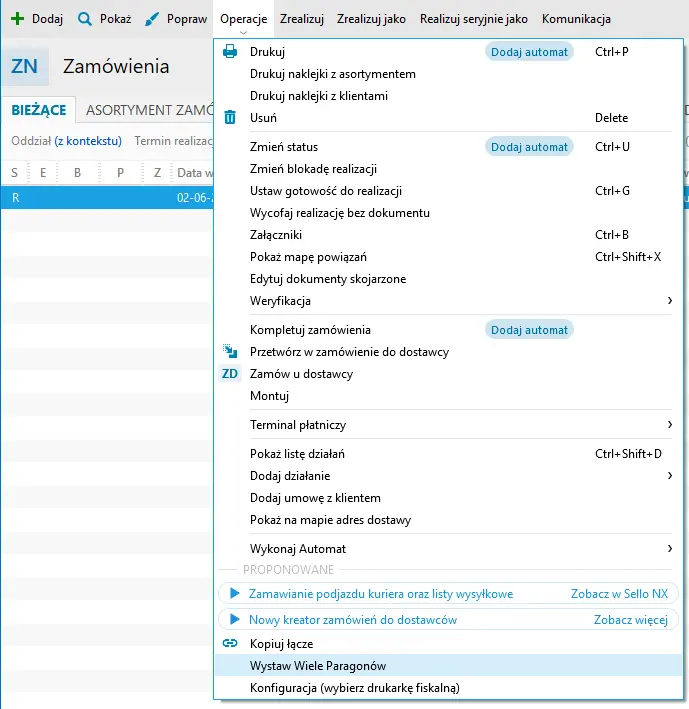This screenshot has width=689, height=709.
Task: Click the brush Popraw icon
Action: [152, 19]
